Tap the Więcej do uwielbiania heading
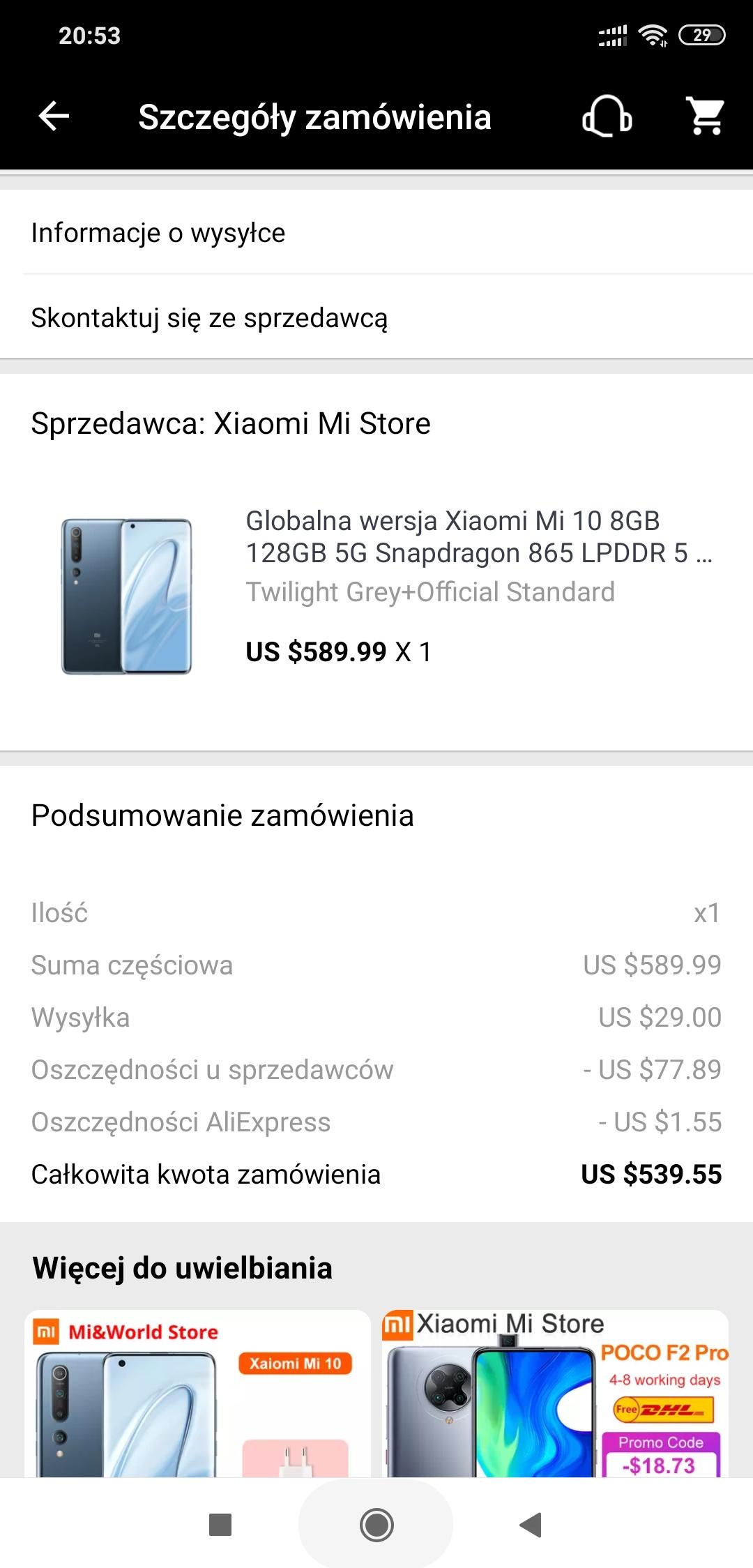The width and height of the screenshot is (753, 1568). point(182,1268)
